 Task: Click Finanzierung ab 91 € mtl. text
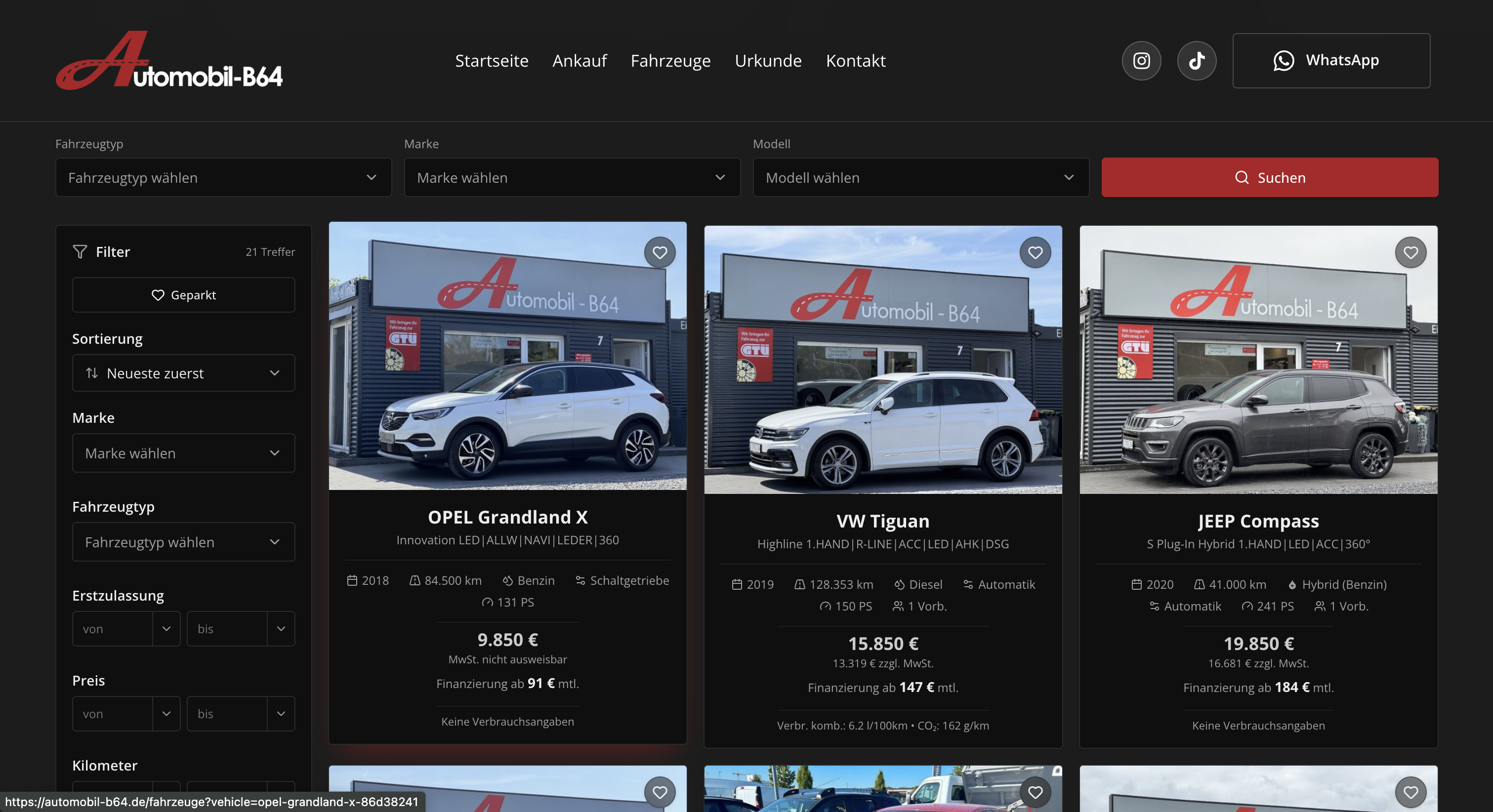tap(508, 684)
